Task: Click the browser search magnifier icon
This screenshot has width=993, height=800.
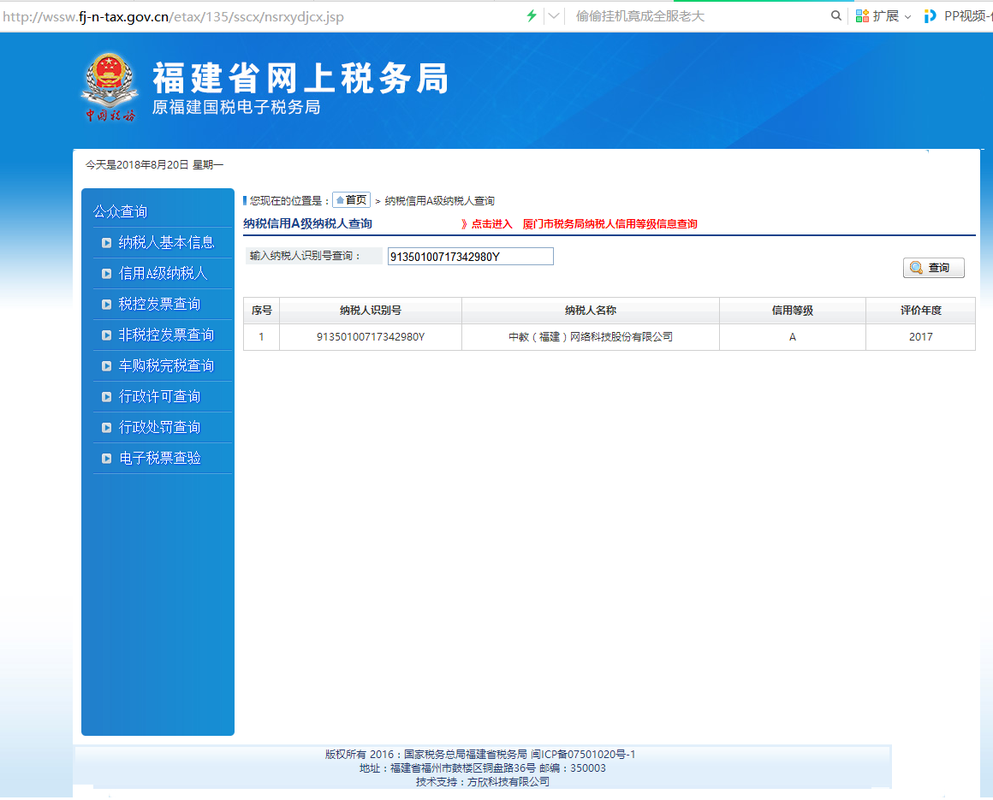Action: [836, 16]
